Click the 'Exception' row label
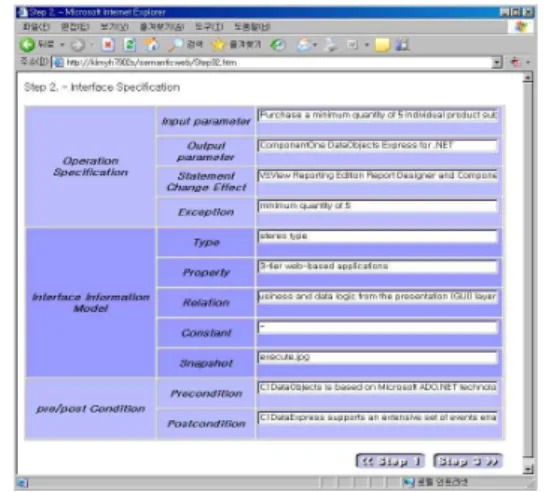 tap(206, 212)
